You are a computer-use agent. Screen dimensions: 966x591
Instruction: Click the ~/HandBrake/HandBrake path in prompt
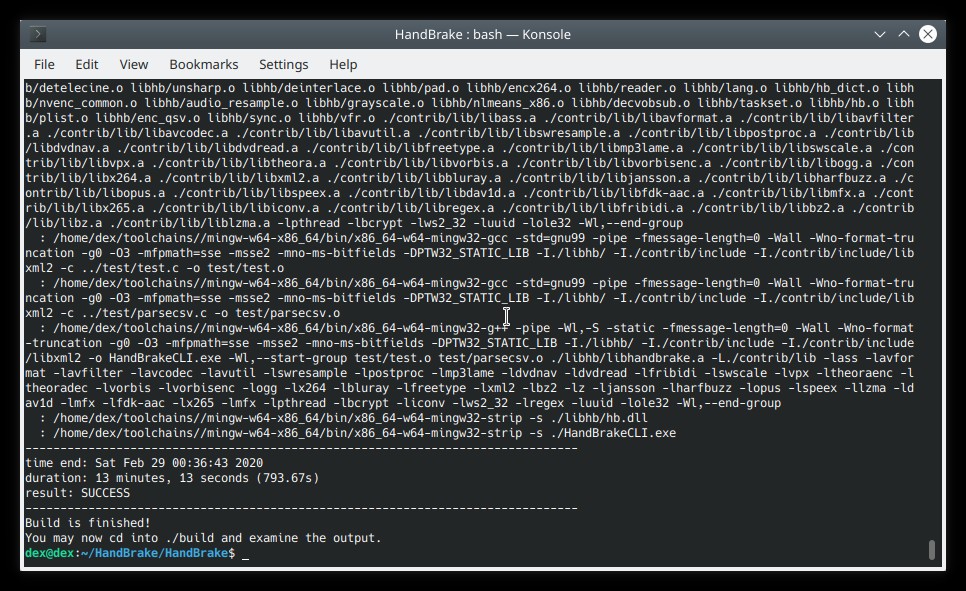pyautogui.click(x=154, y=553)
